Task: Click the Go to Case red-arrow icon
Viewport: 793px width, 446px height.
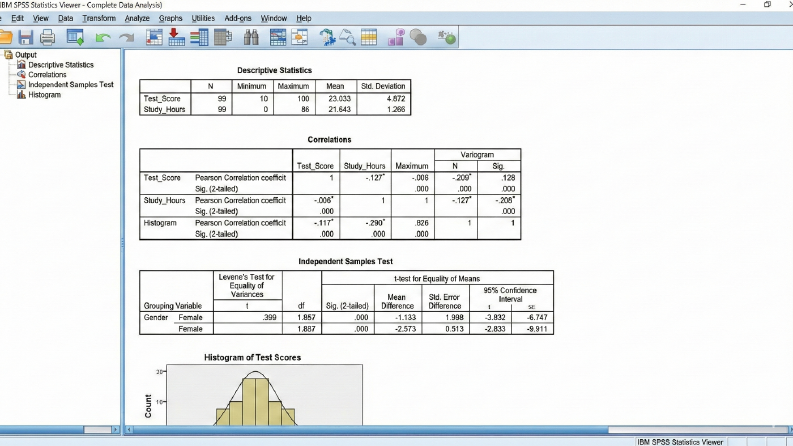Action: click(x=176, y=37)
